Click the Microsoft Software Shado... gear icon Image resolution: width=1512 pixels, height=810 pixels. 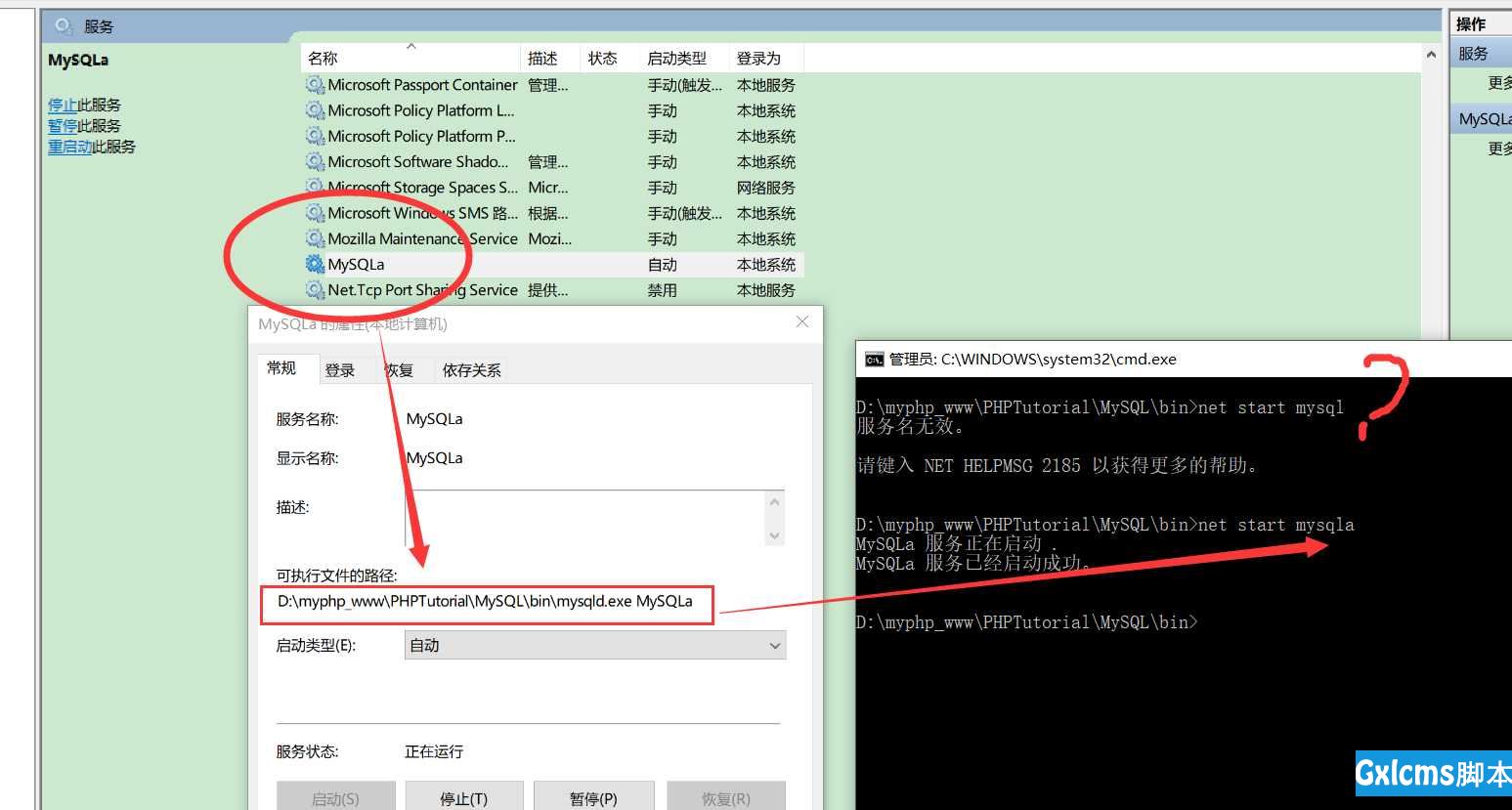[x=315, y=161]
